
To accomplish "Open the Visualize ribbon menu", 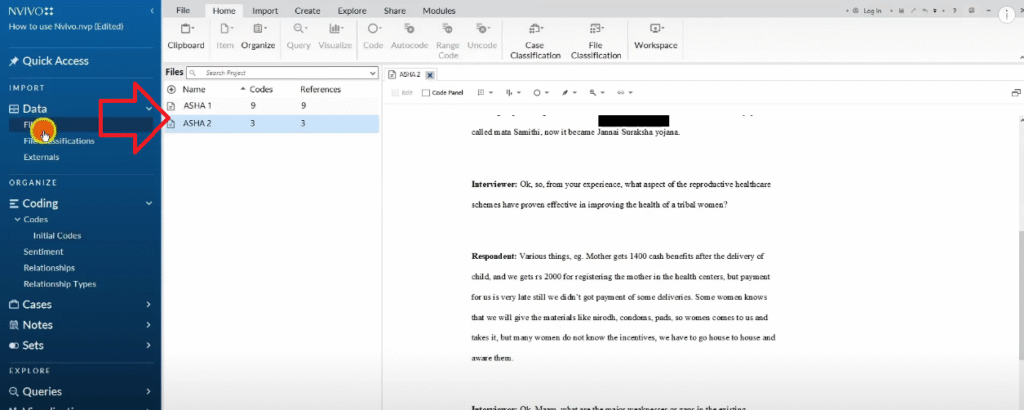I will (335, 35).
